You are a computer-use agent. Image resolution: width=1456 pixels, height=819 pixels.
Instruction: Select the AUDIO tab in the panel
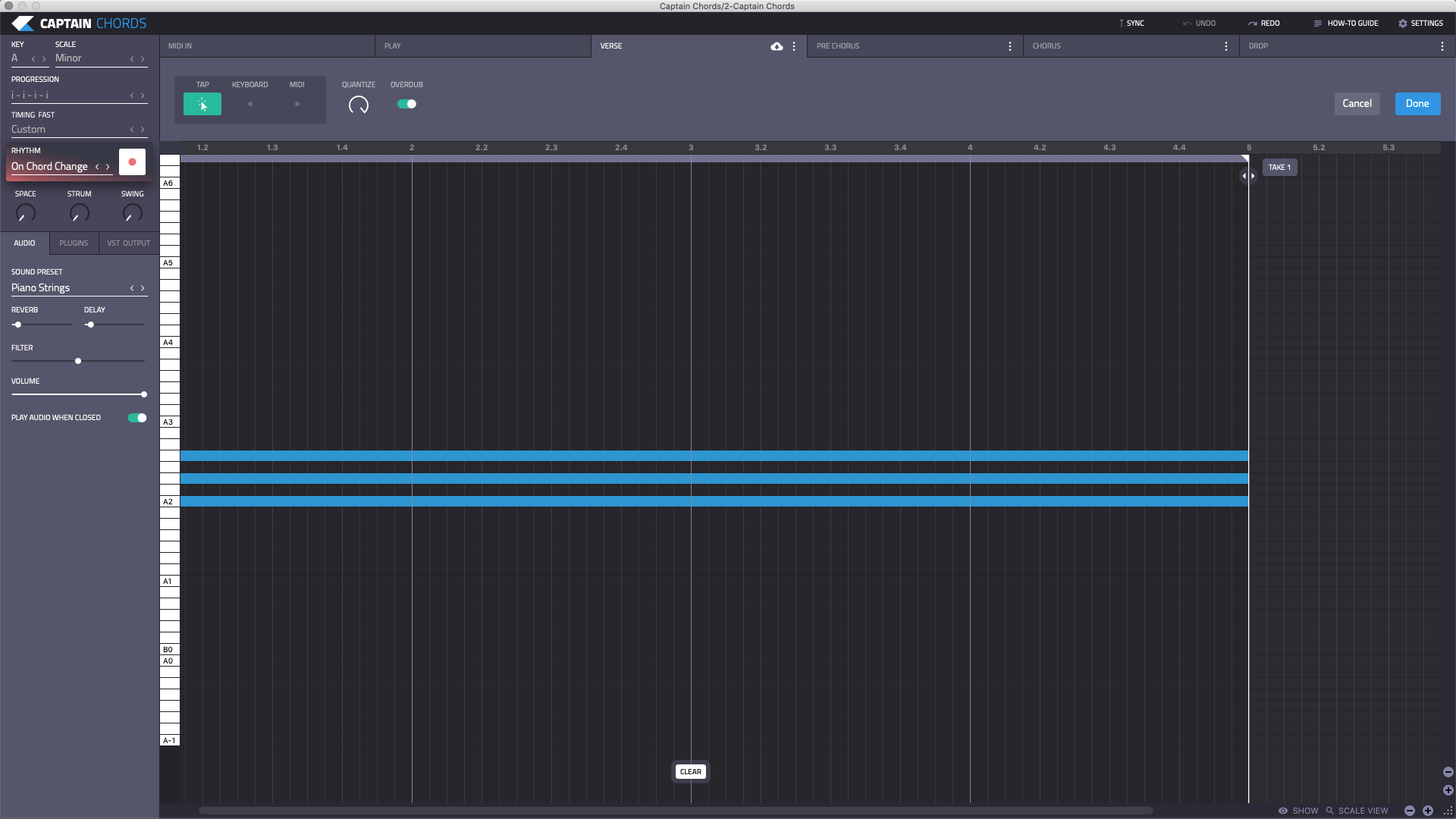(x=24, y=243)
